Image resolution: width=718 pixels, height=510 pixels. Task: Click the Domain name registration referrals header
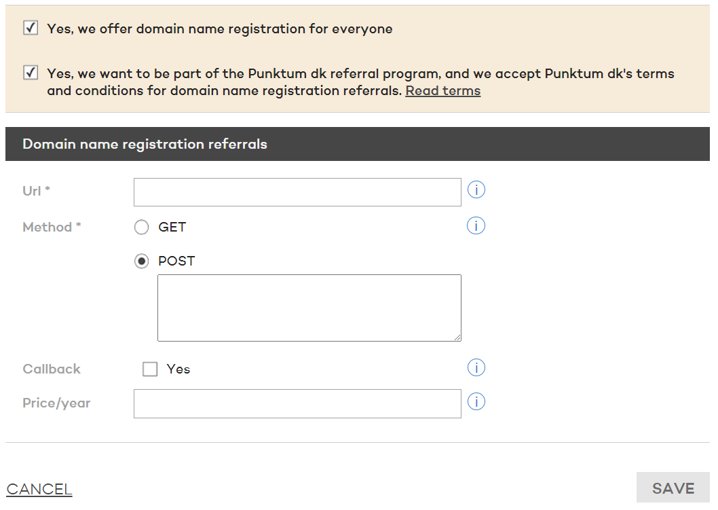click(x=145, y=144)
